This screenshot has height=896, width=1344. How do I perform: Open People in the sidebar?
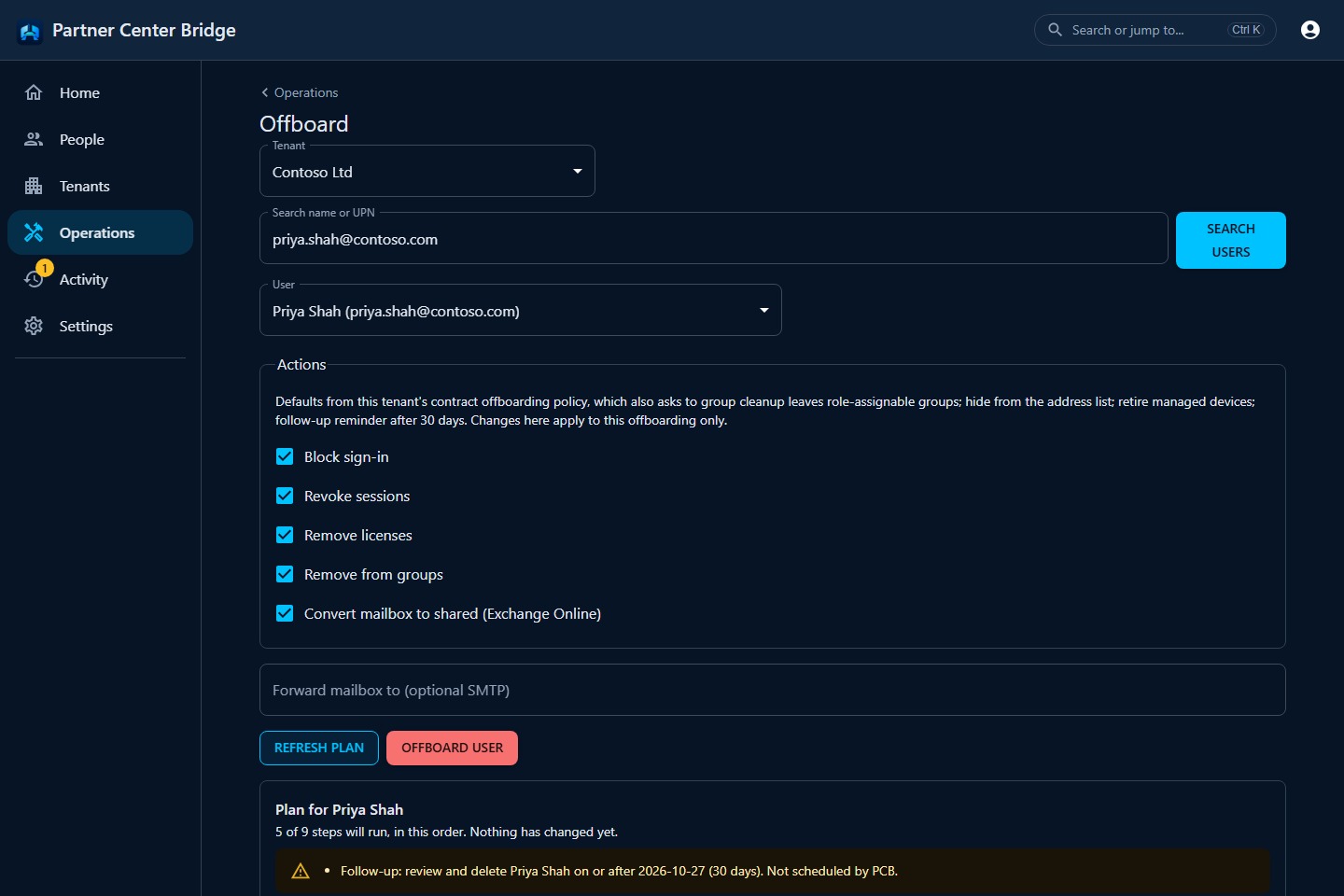coord(100,139)
